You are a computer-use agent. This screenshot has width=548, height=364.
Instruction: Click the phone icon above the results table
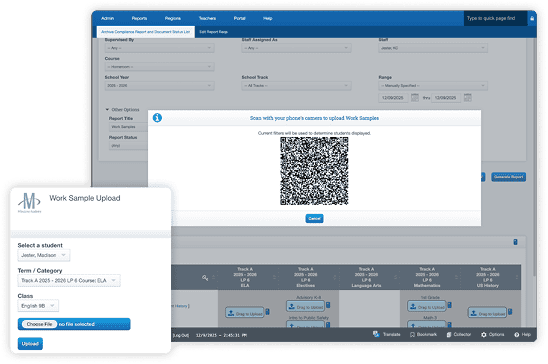coord(515,242)
